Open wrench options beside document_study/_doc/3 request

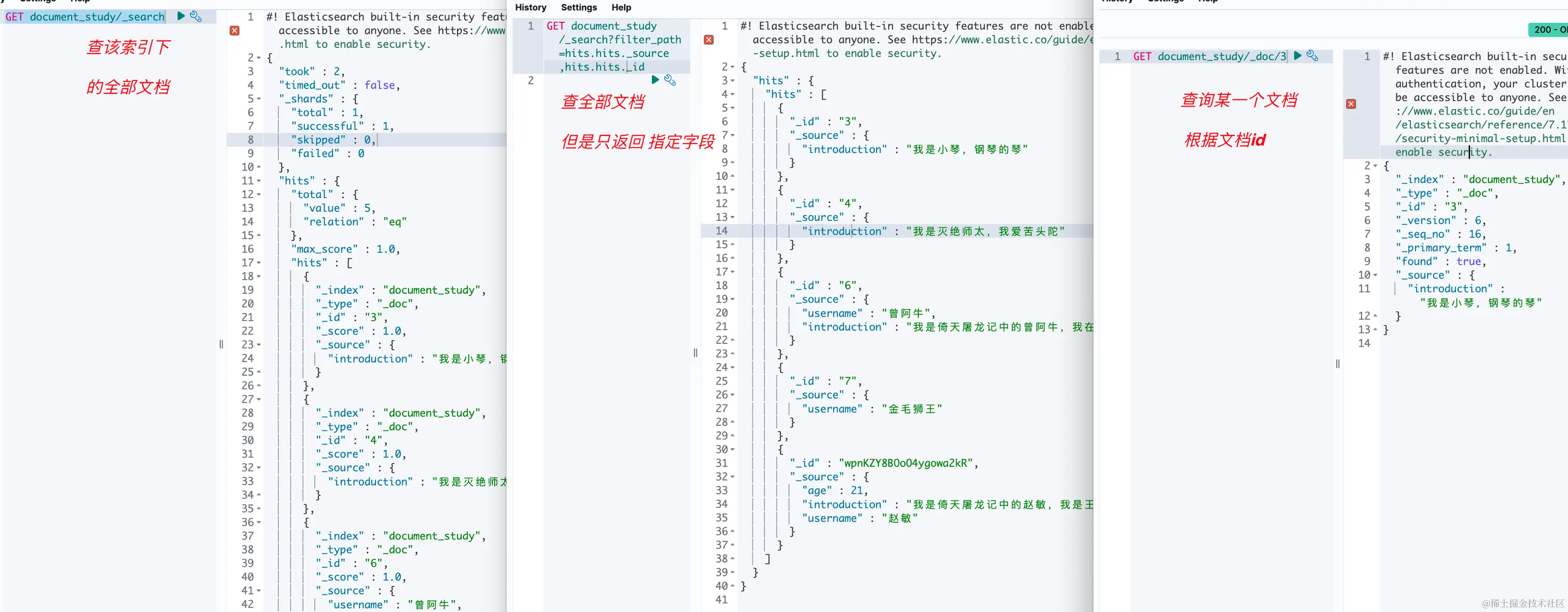[1312, 55]
